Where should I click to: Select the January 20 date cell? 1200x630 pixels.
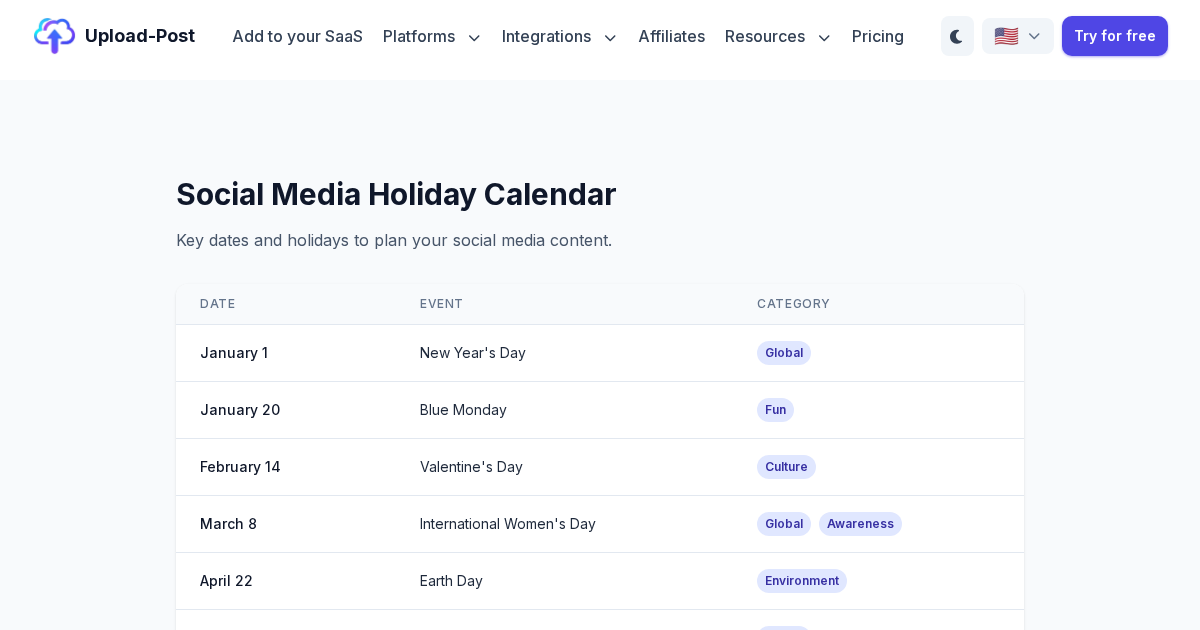tap(240, 410)
